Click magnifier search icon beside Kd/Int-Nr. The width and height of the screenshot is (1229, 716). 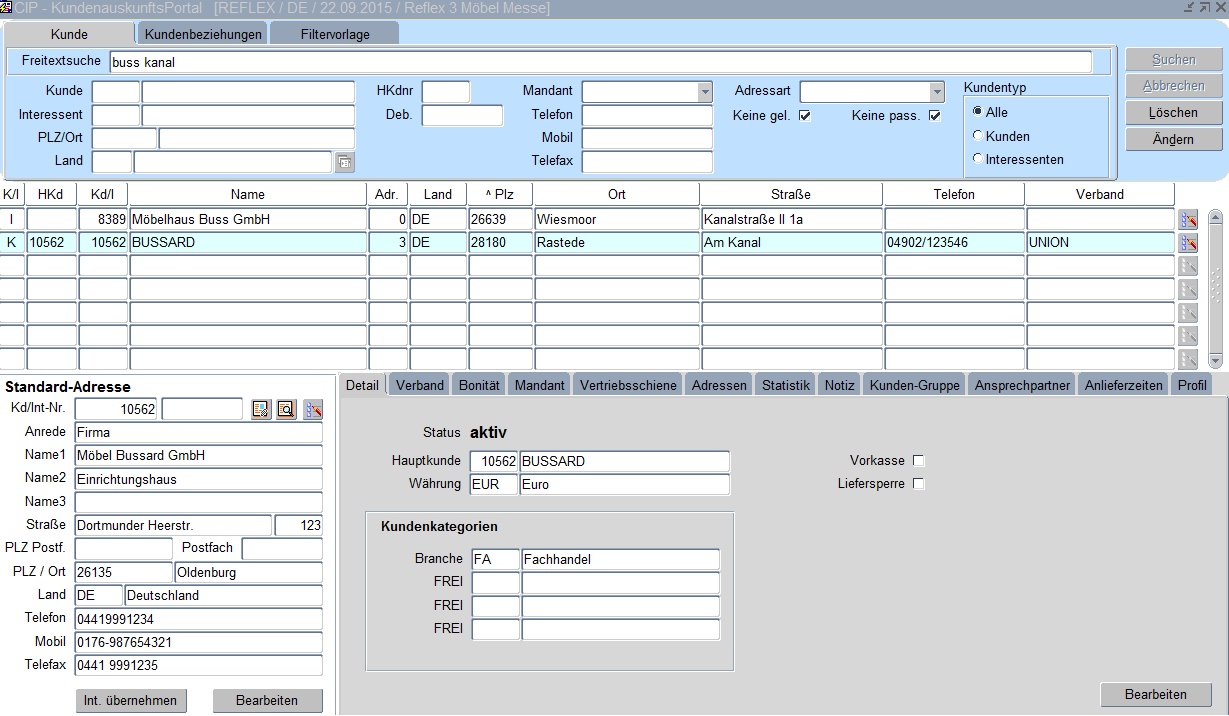click(x=286, y=409)
